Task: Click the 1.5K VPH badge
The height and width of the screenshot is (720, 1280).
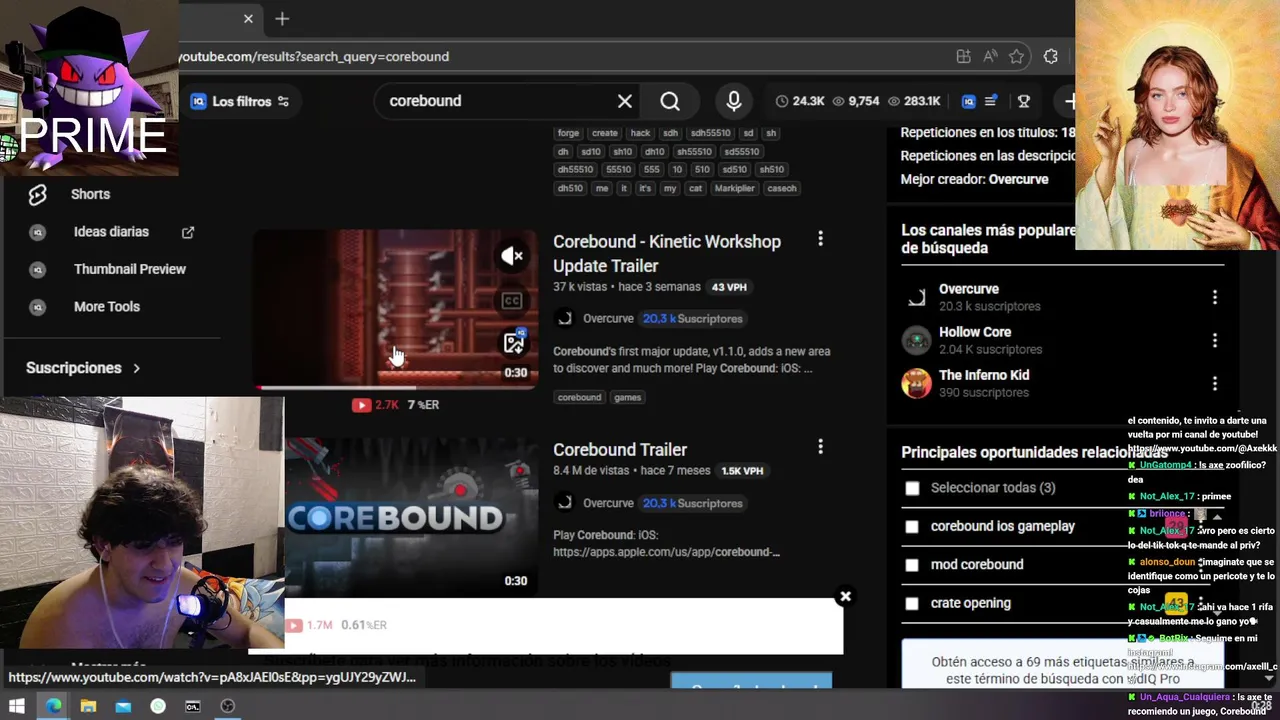Action: (x=742, y=471)
